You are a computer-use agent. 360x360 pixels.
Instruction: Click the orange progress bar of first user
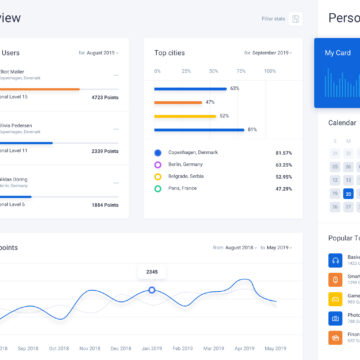[40, 89]
